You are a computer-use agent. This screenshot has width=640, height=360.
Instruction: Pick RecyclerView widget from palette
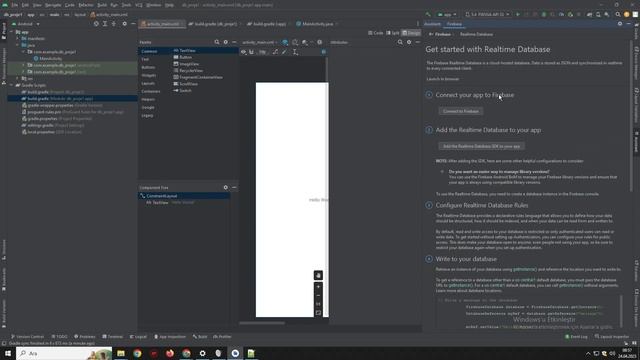(188, 71)
